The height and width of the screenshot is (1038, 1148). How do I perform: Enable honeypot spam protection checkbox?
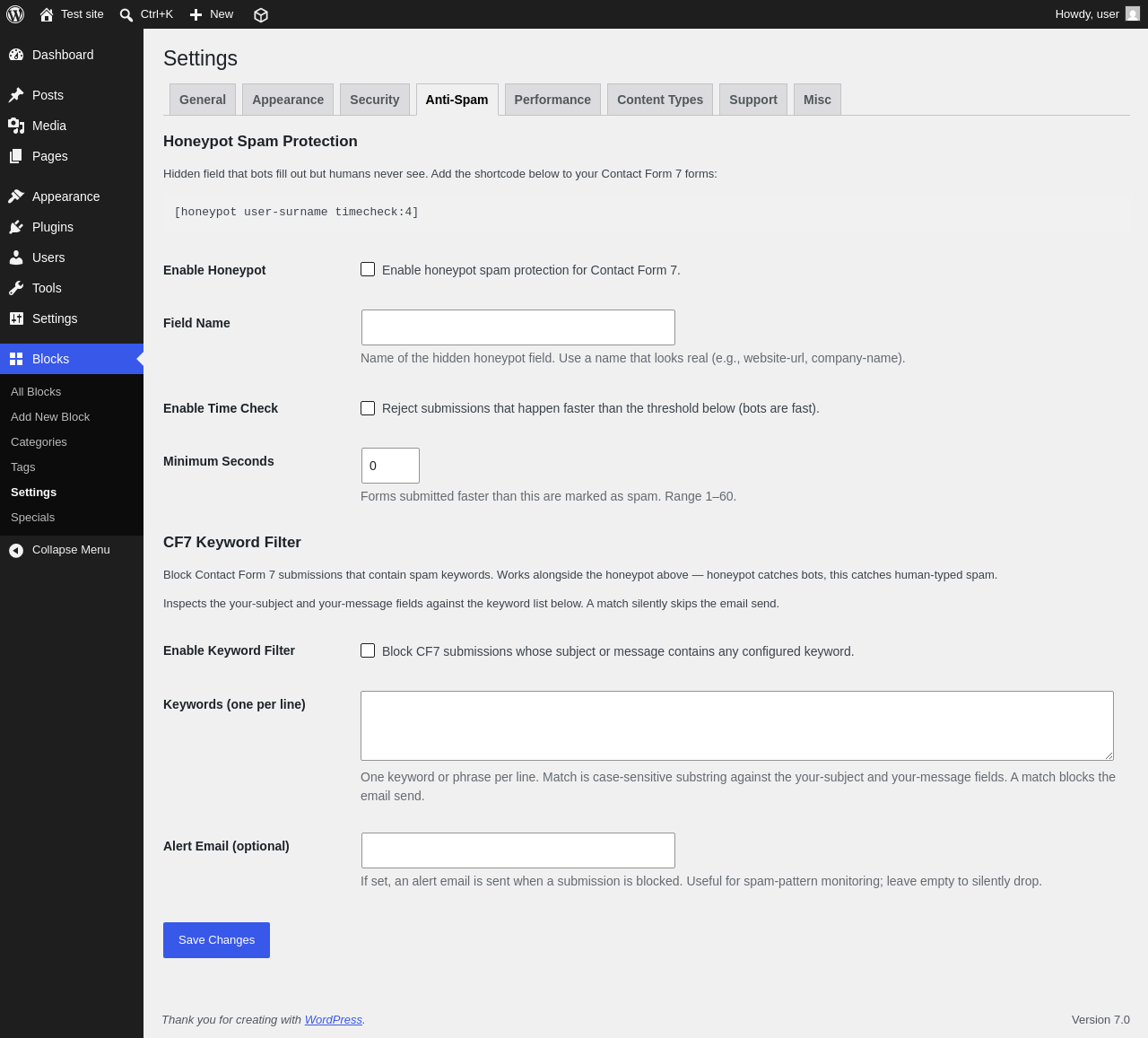[368, 269]
